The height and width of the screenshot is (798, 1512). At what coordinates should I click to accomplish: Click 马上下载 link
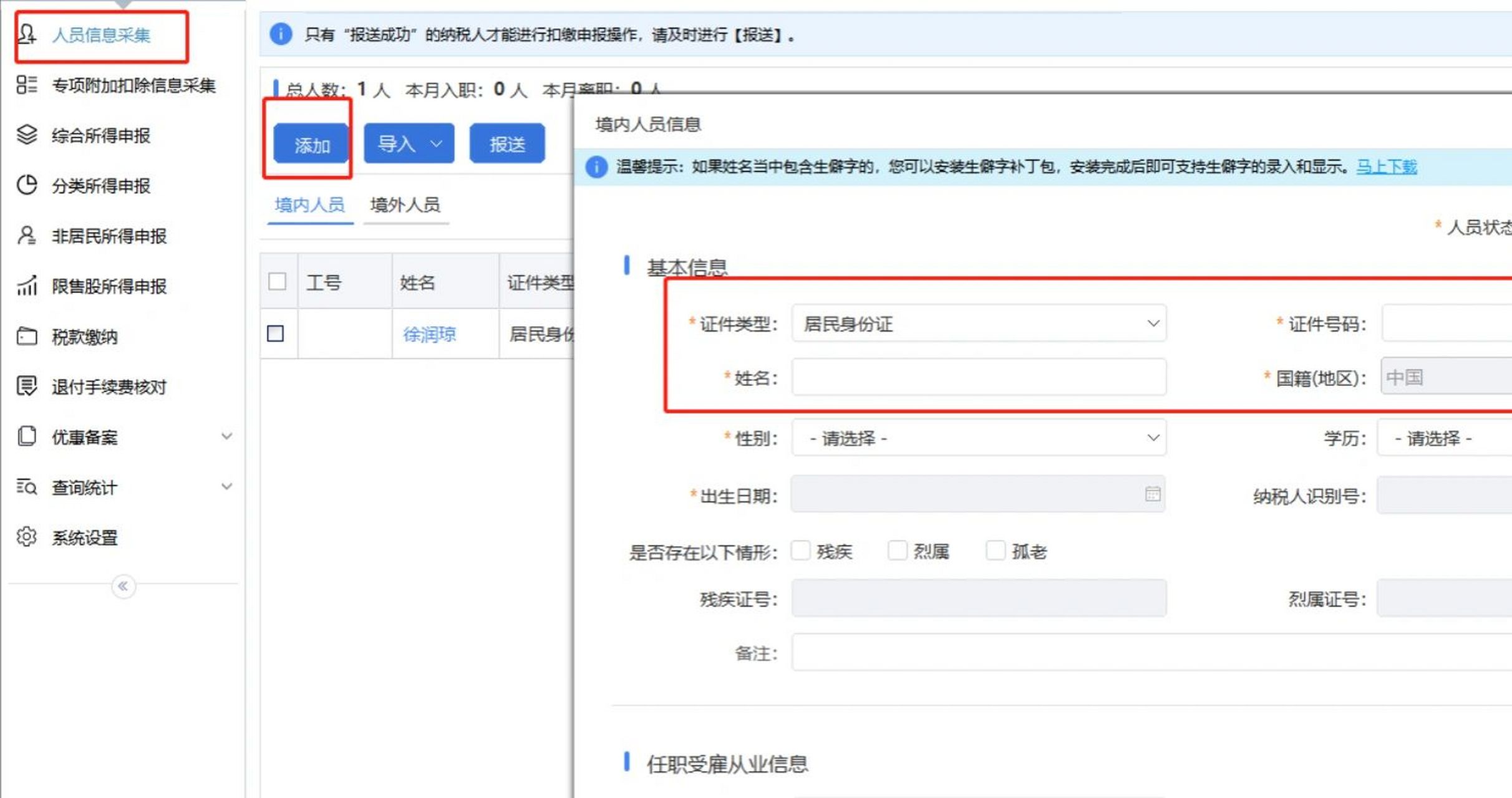click(x=1387, y=166)
